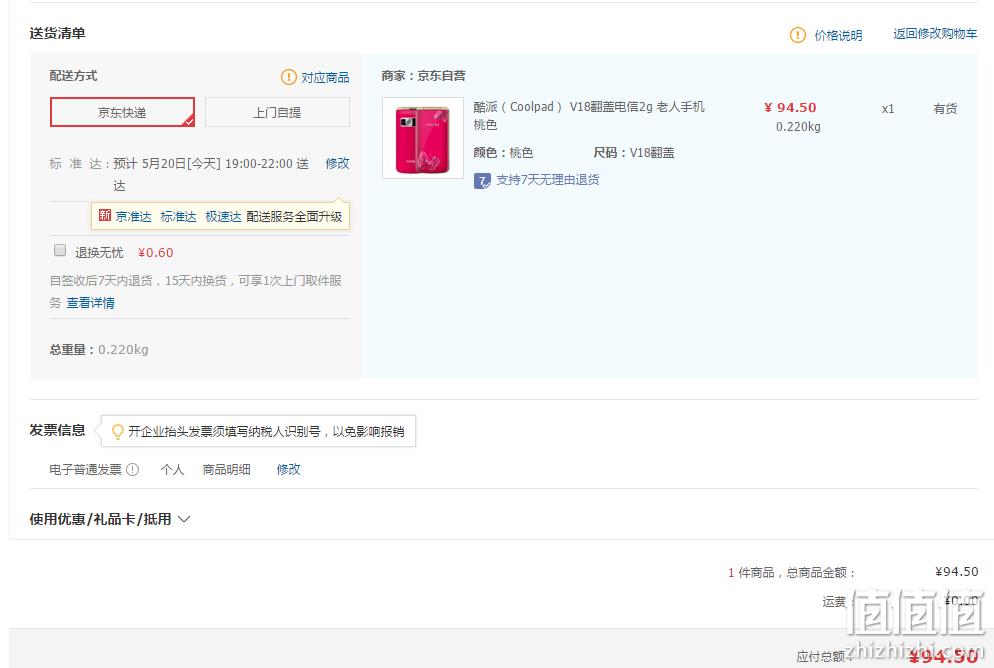The width and height of the screenshot is (994, 668).
Task: Click the 7-day return badge icon
Action: click(x=482, y=181)
